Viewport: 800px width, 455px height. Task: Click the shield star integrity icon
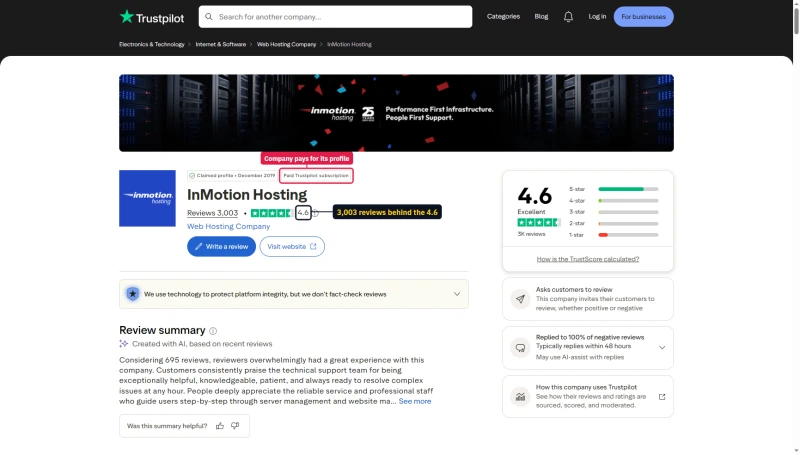pyautogui.click(x=133, y=294)
